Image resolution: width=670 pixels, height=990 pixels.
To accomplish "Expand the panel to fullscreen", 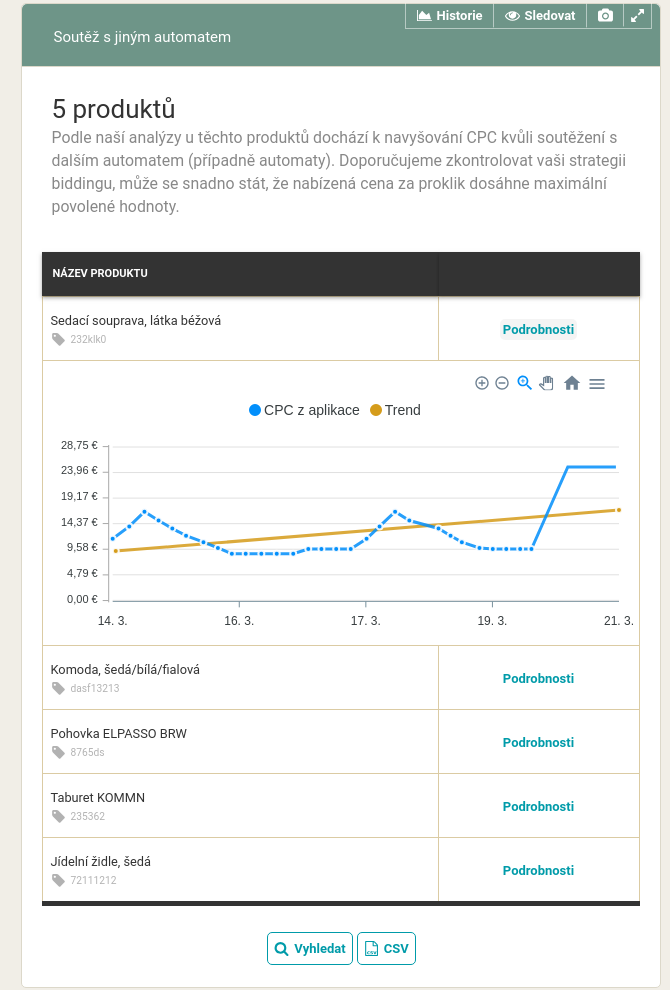I will coord(637,16).
